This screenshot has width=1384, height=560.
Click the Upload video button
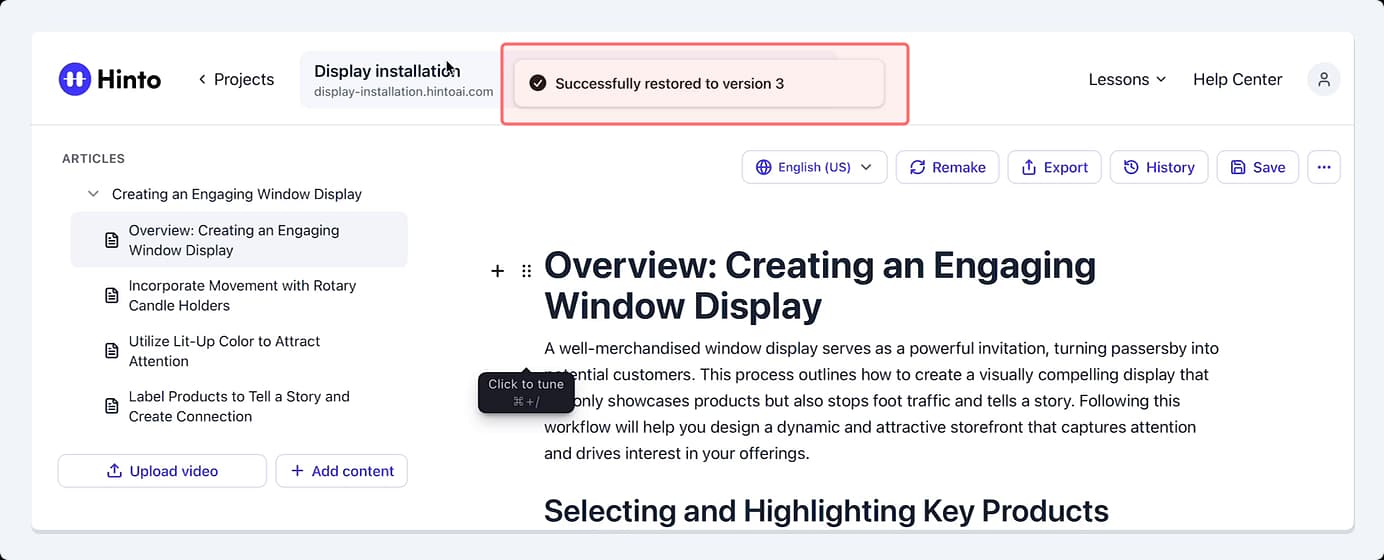pos(162,471)
